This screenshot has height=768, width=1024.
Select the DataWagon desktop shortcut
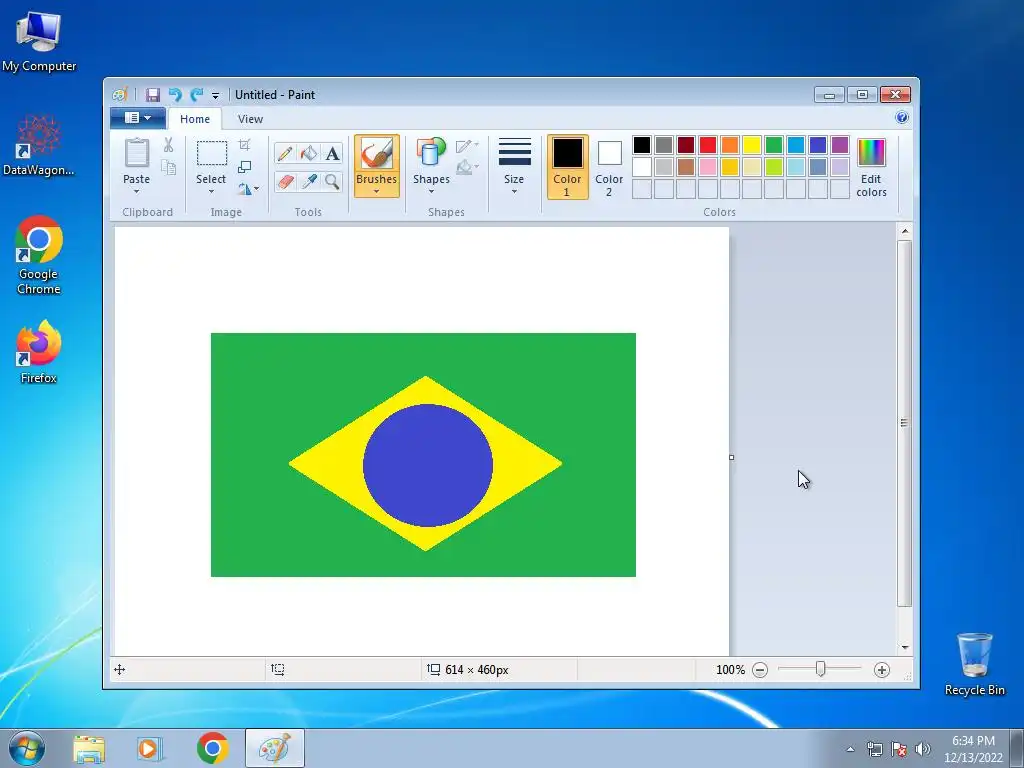(x=39, y=146)
